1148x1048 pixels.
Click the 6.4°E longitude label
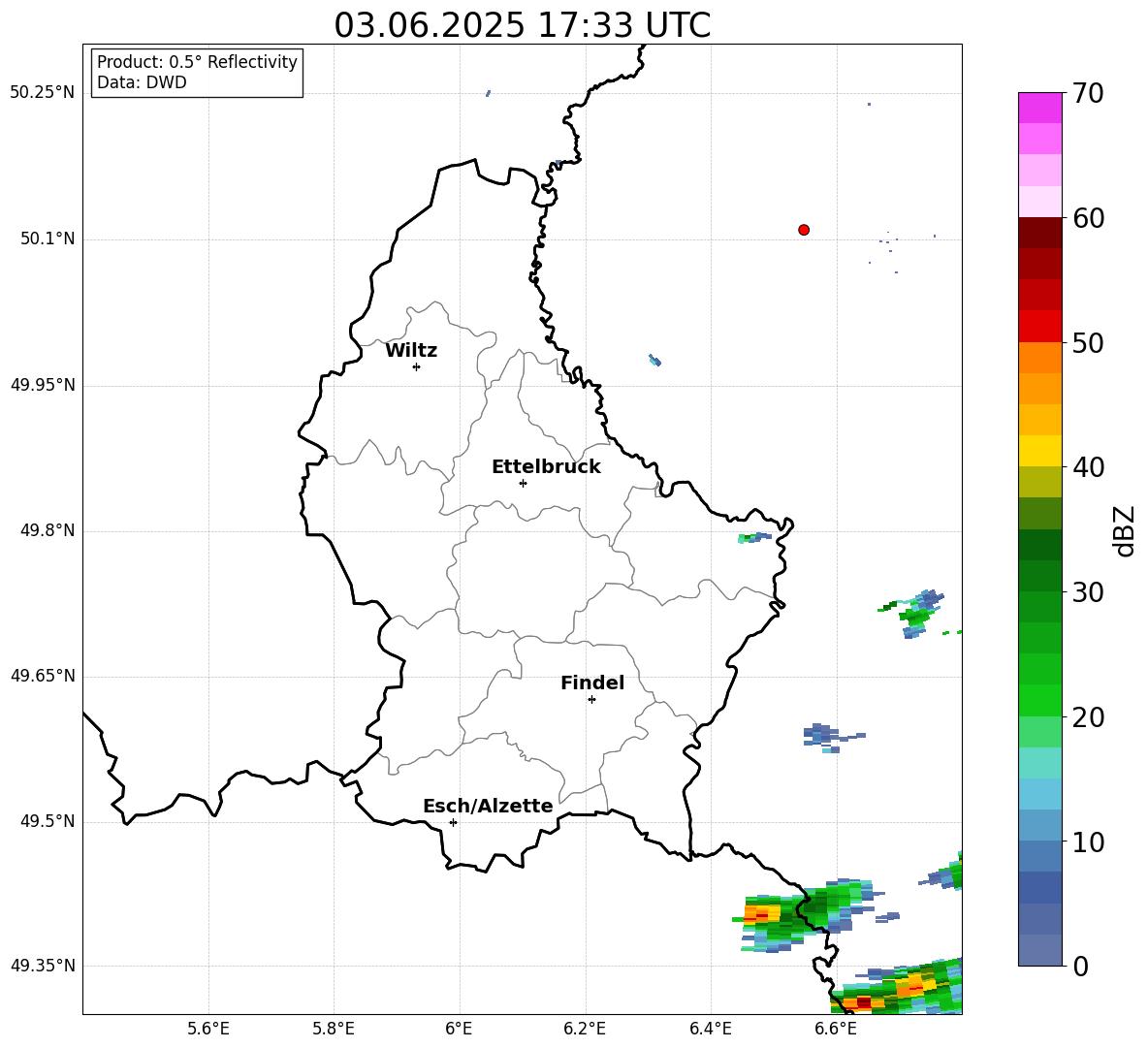pyautogui.click(x=710, y=1029)
